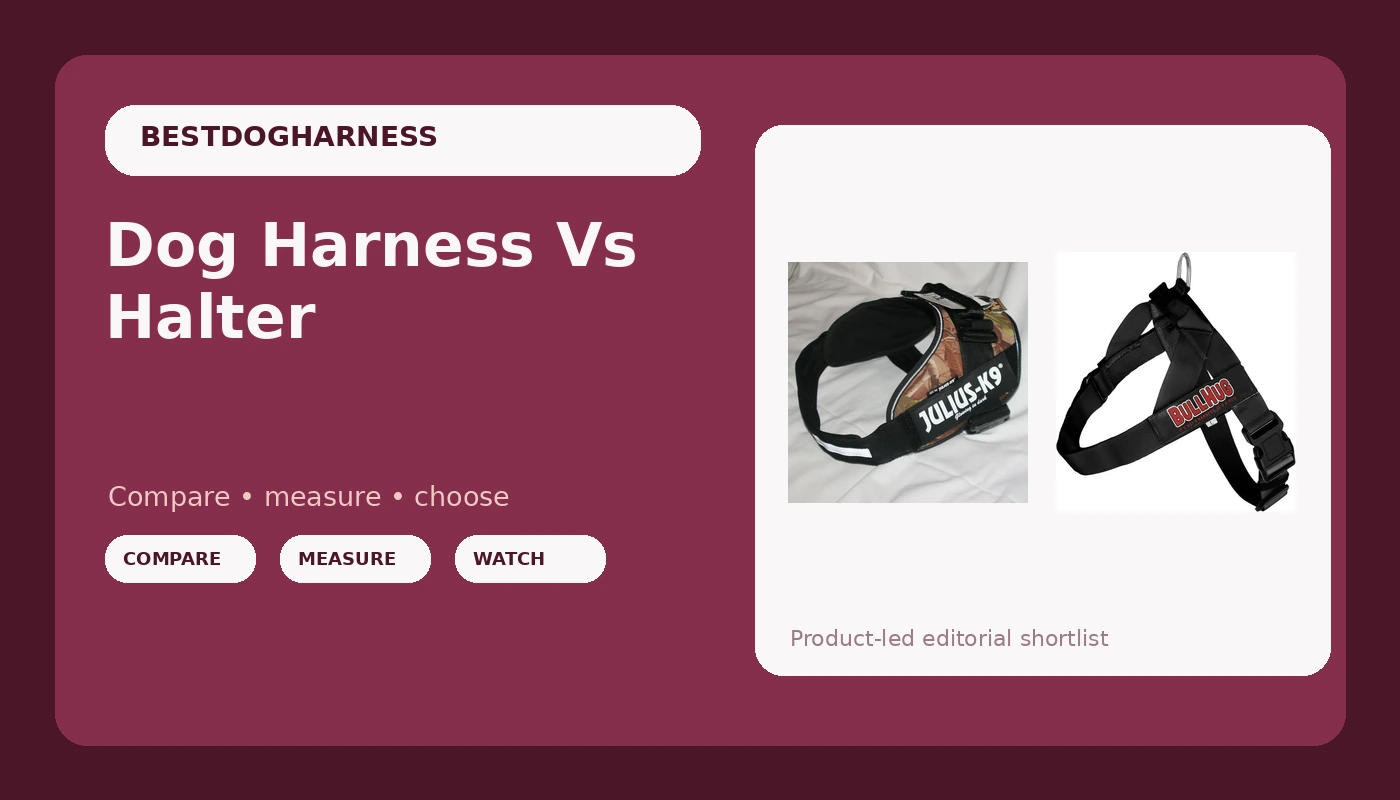Screen dimensions: 1400x800
Task: Click the metal ring atop the black harness
Action: pyautogui.click(x=1184, y=268)
